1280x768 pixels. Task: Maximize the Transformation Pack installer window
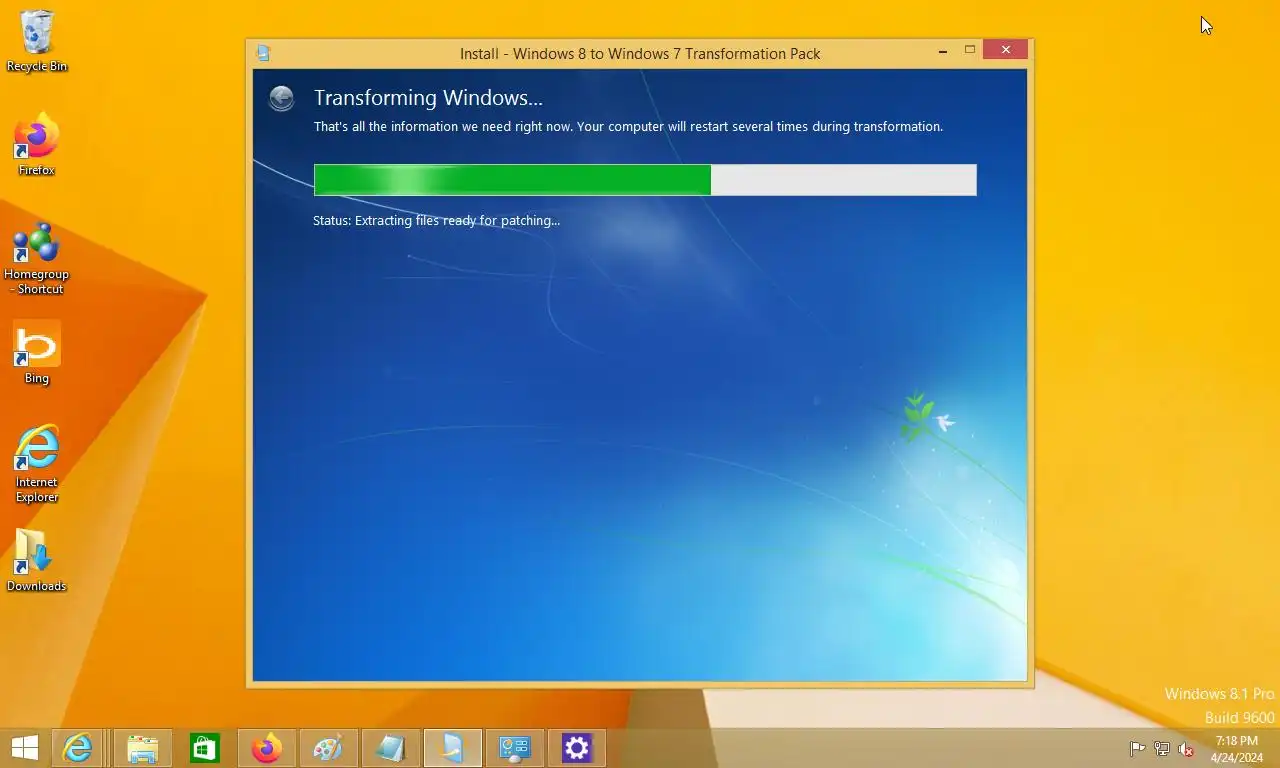pos(969,50)
